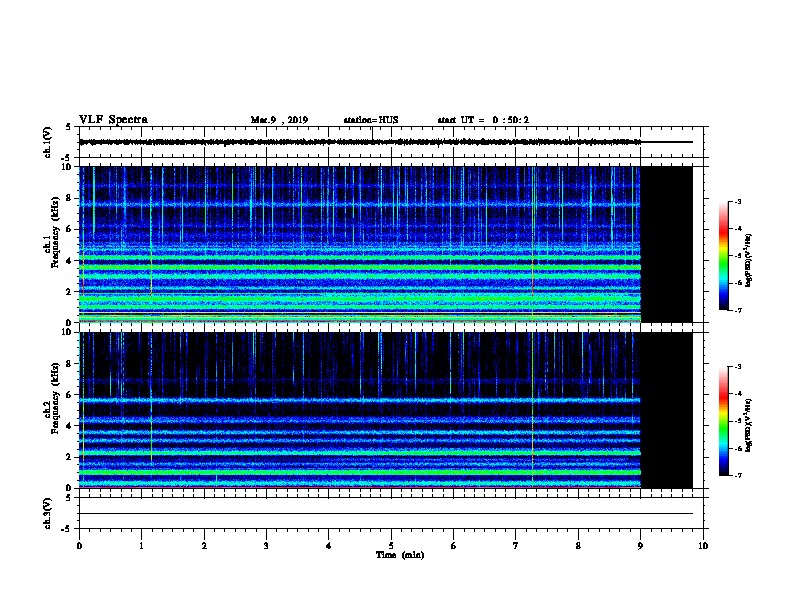This screenshot has height=612, width=792.
Task: Click time axis tick label "9"
Action: (x=640, y=546)
